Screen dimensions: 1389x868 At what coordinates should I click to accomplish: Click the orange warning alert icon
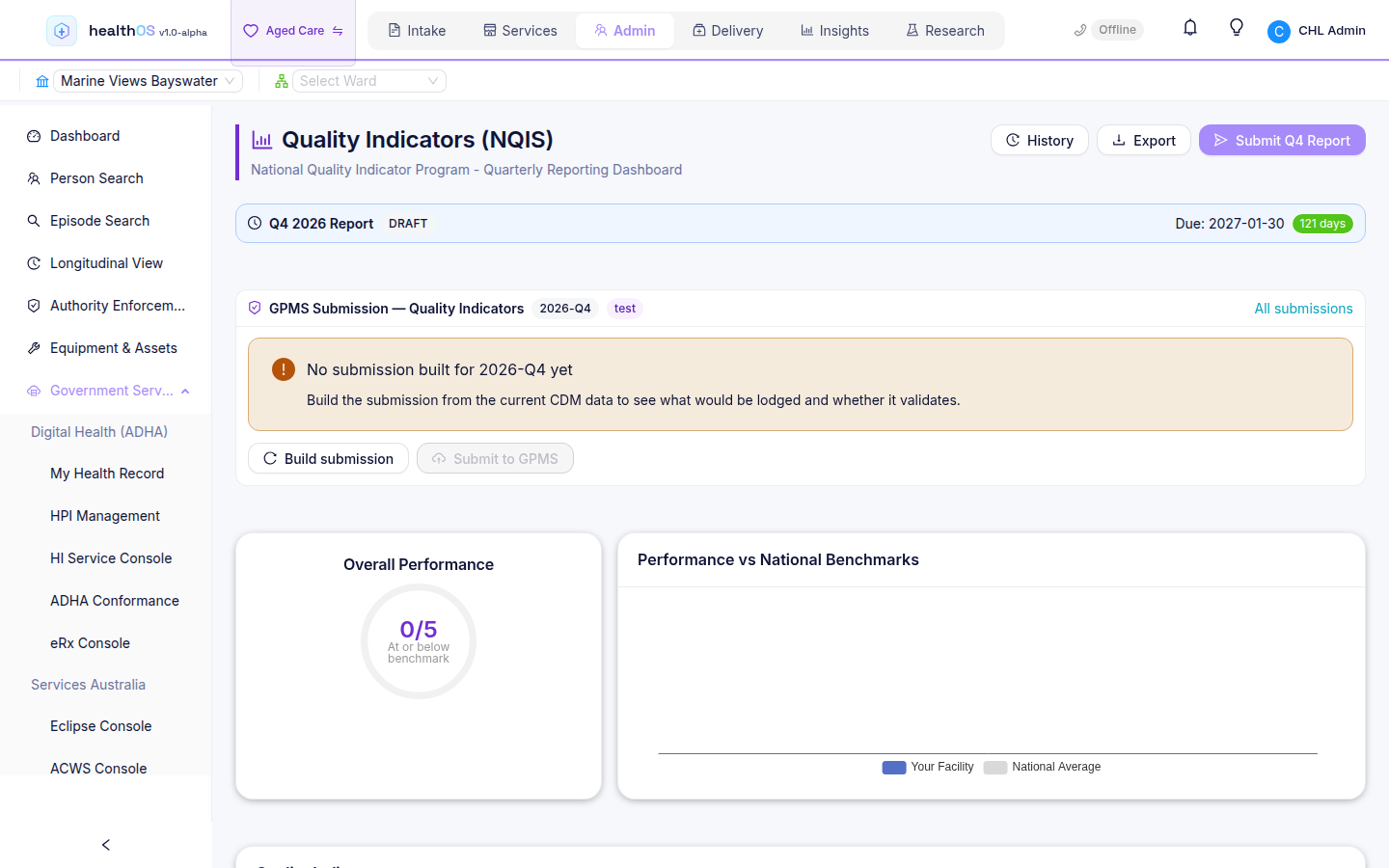[x=284, y=369]
